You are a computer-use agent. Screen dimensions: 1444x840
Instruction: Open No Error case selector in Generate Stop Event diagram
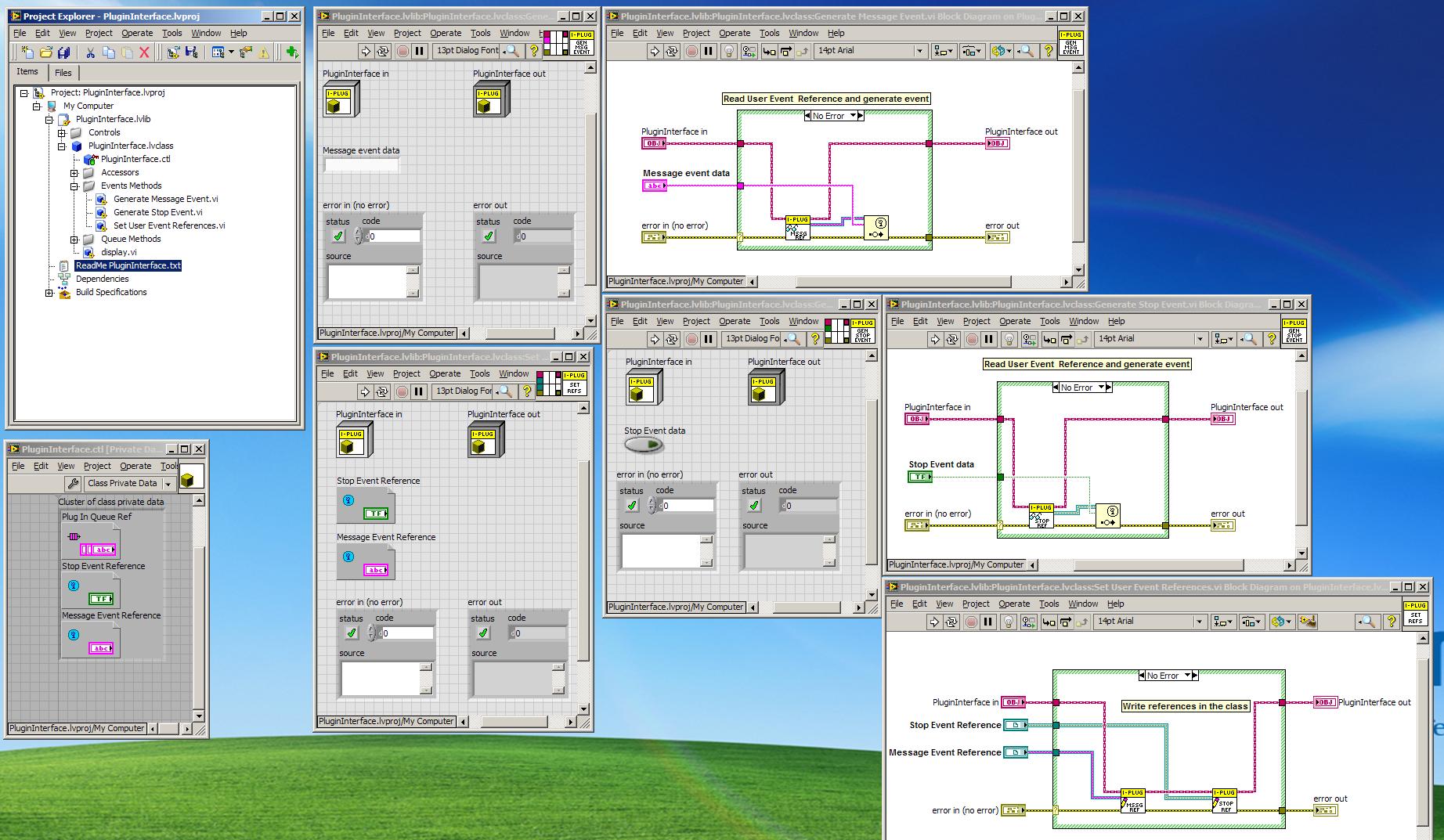[x=1082, y=388]
